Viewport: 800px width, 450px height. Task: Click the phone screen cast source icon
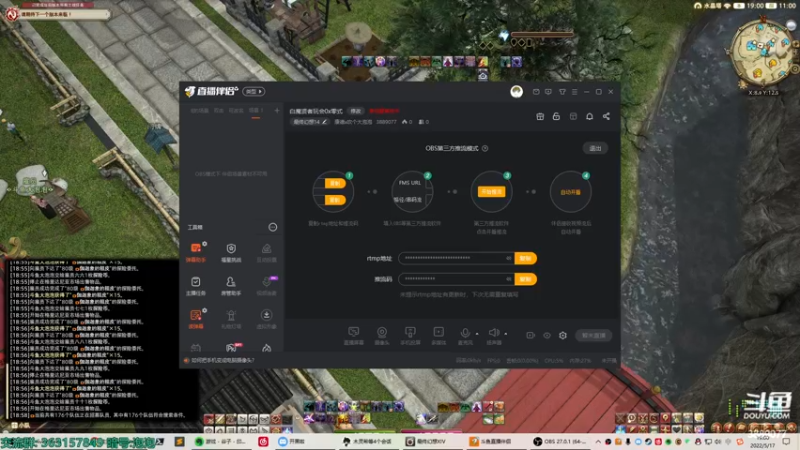[x=410, y=336]
